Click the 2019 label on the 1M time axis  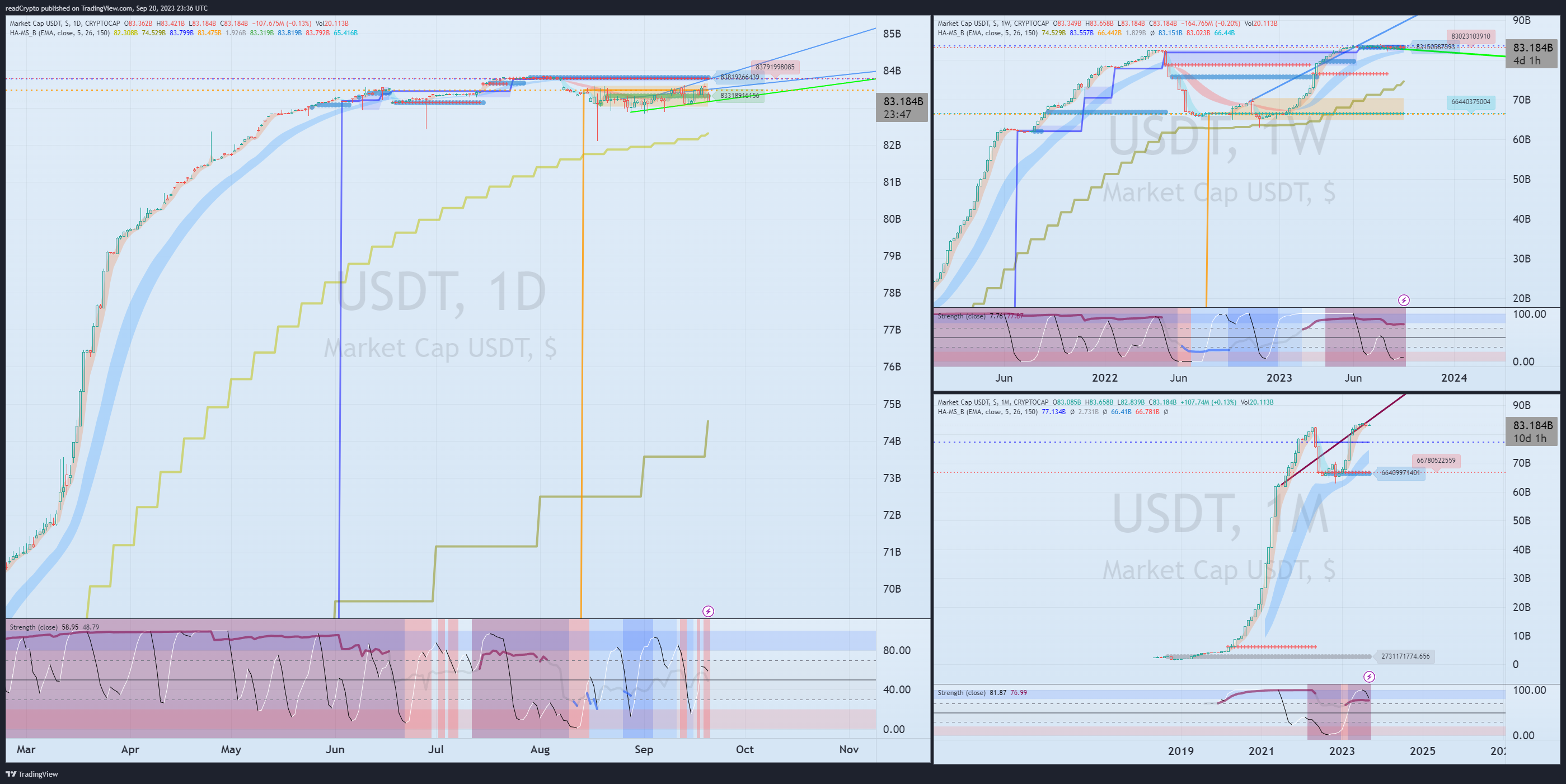[x=1180, y=750]
